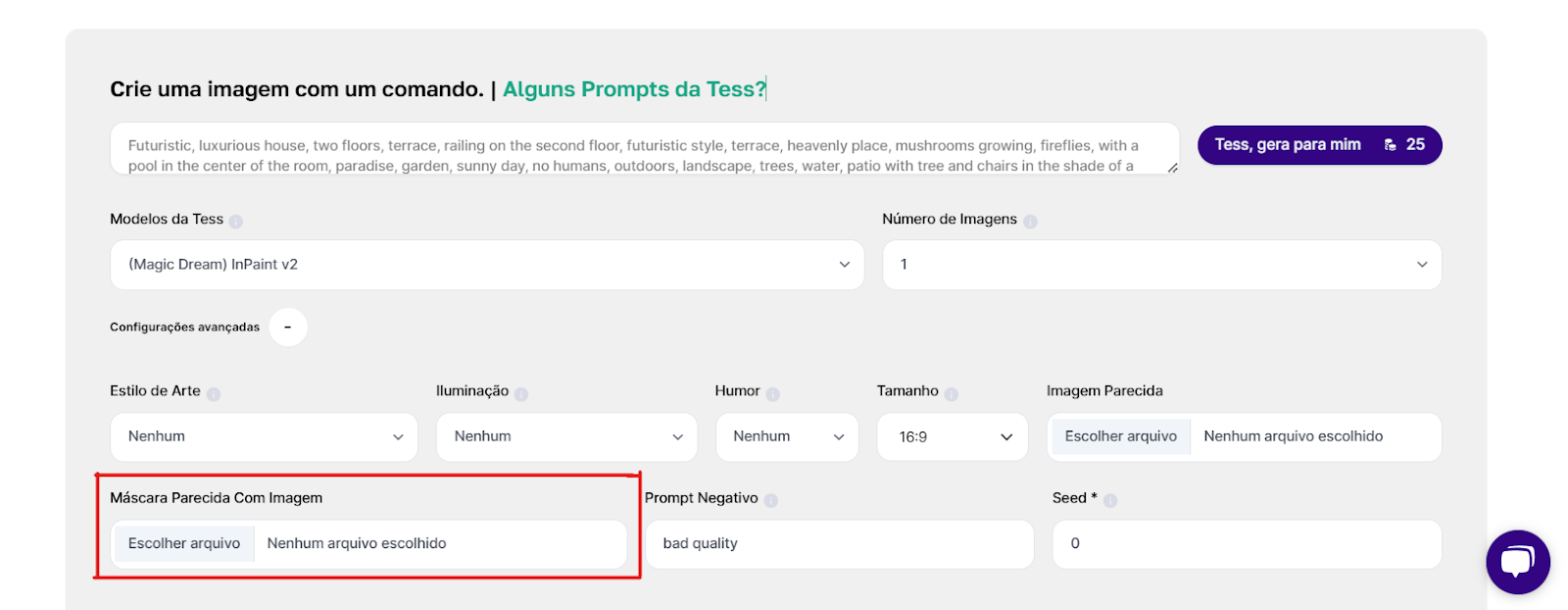Open the chat support bubble icon
1568x610 pixels.
[x=1517, y=562]
